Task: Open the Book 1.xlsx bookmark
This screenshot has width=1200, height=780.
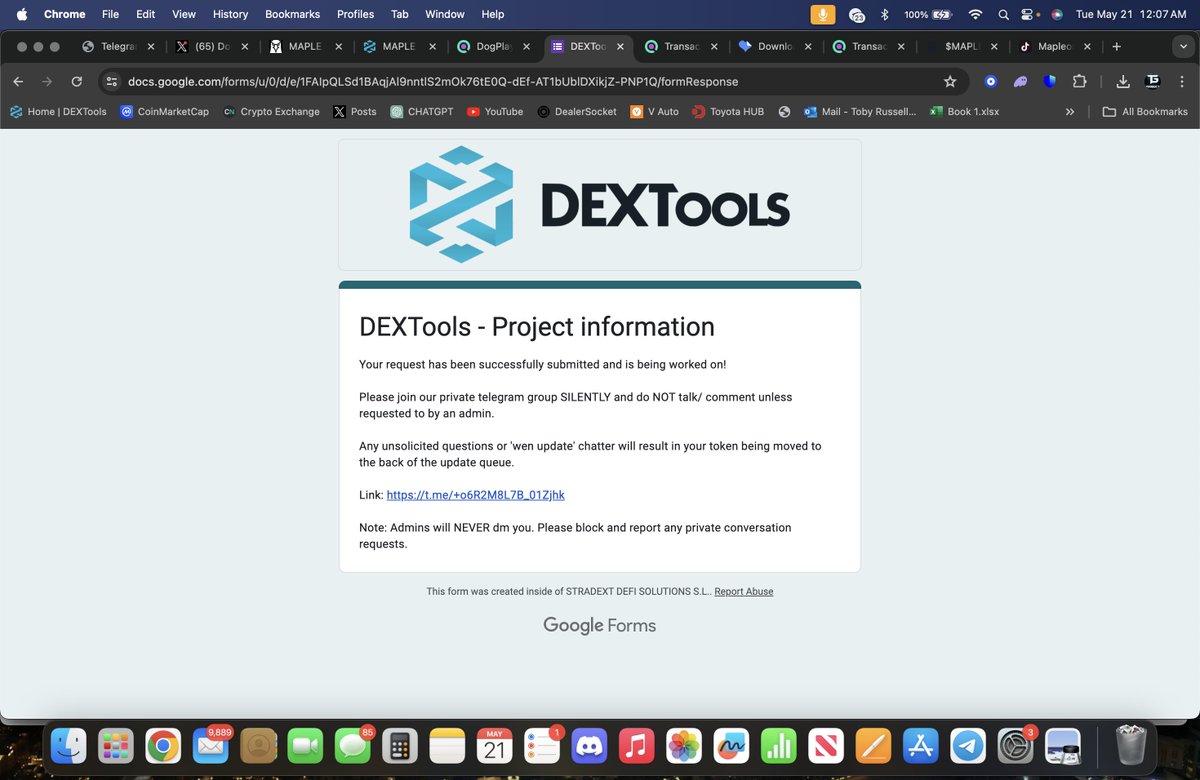Action: click(964, 111)
